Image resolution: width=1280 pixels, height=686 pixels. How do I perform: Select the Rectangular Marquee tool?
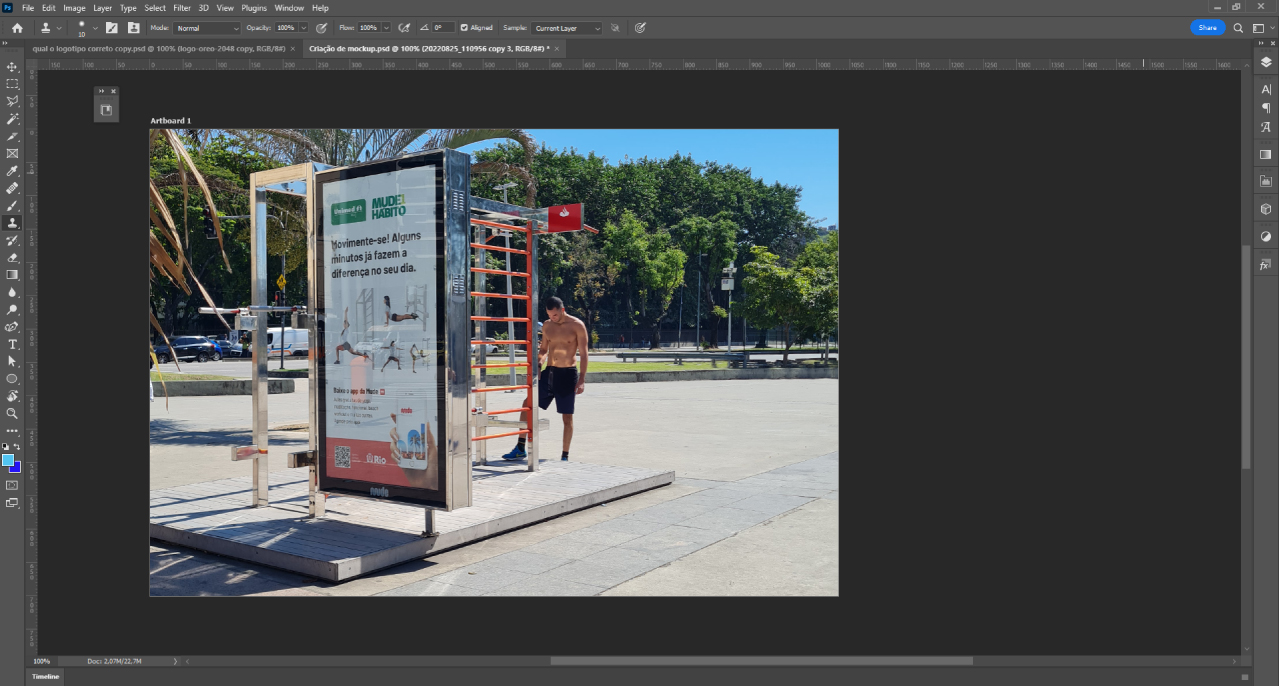[x=12, y=84]
